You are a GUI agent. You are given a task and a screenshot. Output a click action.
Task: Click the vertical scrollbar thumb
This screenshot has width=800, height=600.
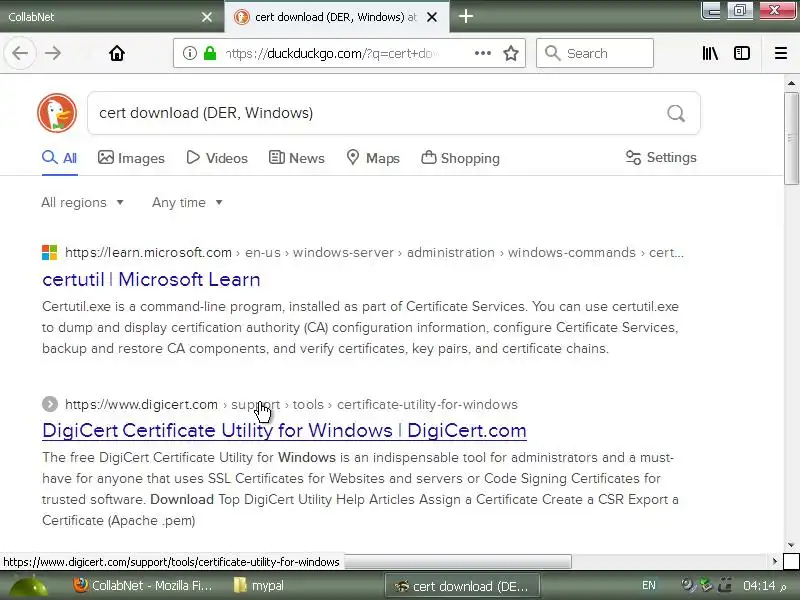point(791,138)
